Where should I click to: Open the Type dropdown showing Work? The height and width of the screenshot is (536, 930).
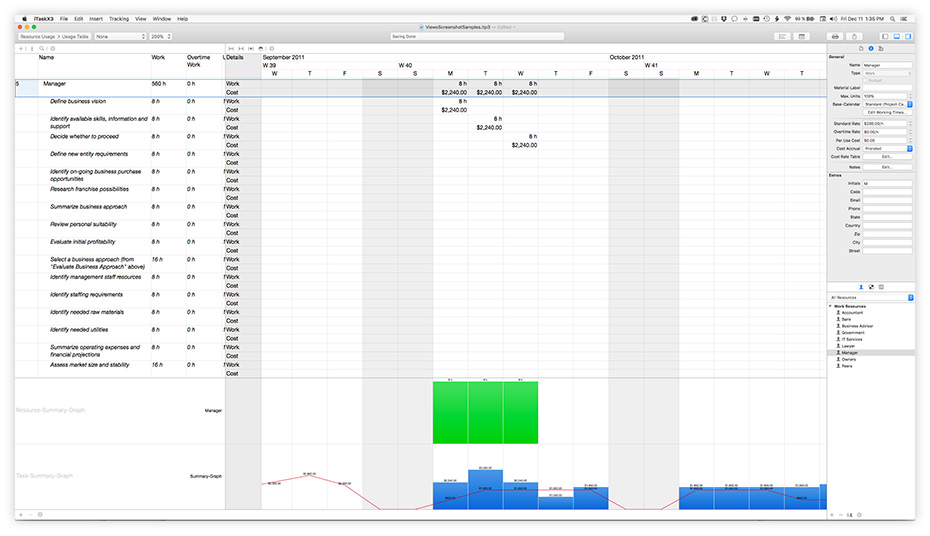pos(887,73)
